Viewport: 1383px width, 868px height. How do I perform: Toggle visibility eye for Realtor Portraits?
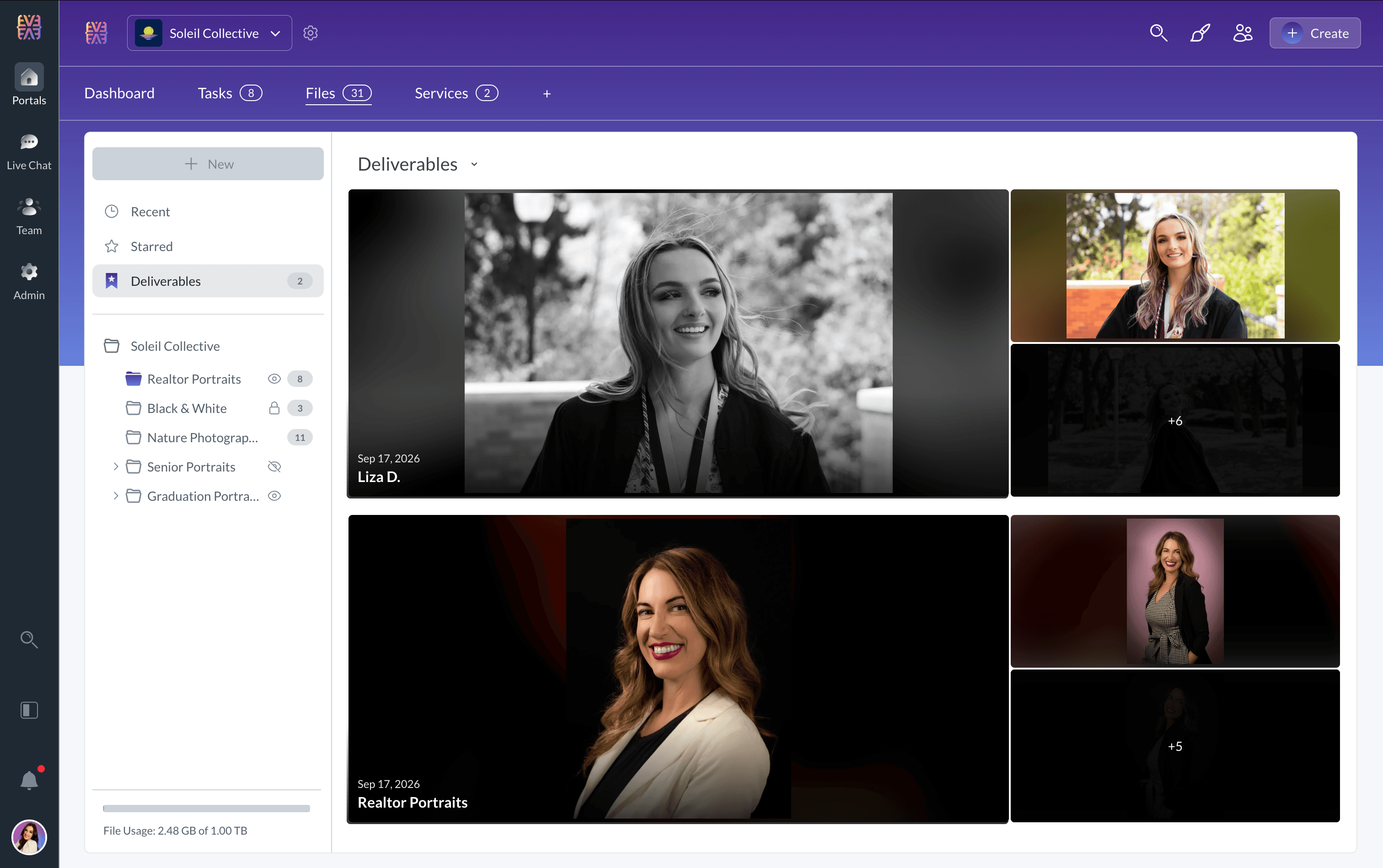[x=274, y=379]
